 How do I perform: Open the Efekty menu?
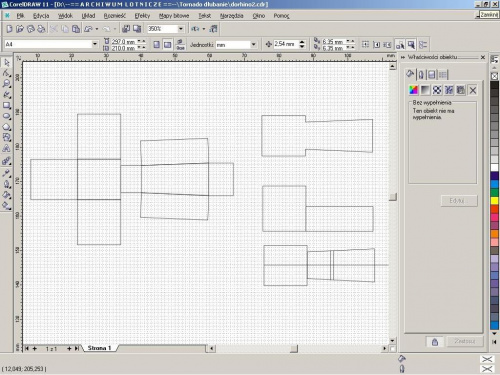142,16
